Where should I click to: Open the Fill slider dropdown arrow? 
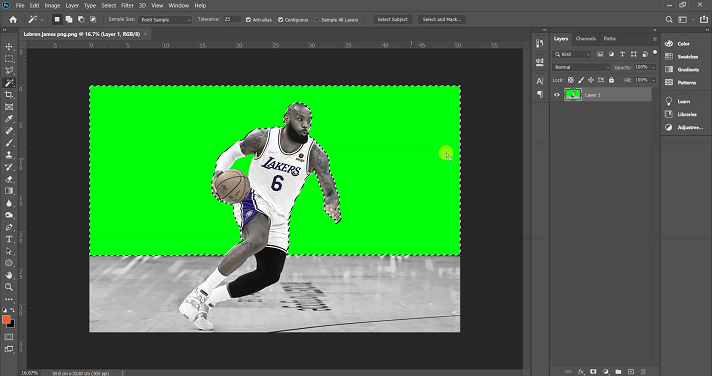653,80
